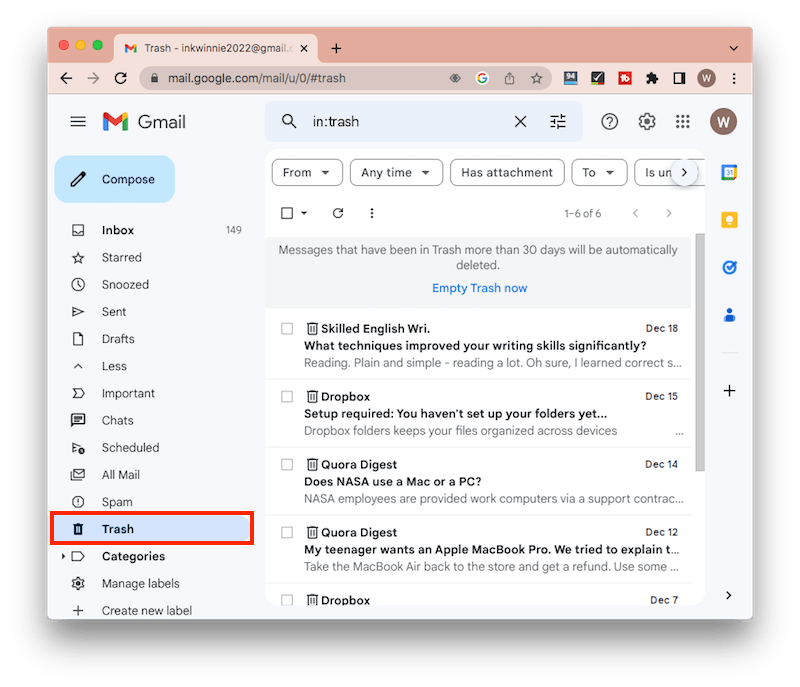Open the To filter dropdown
The width and height of the screenshot is (800, 687).
599,172
